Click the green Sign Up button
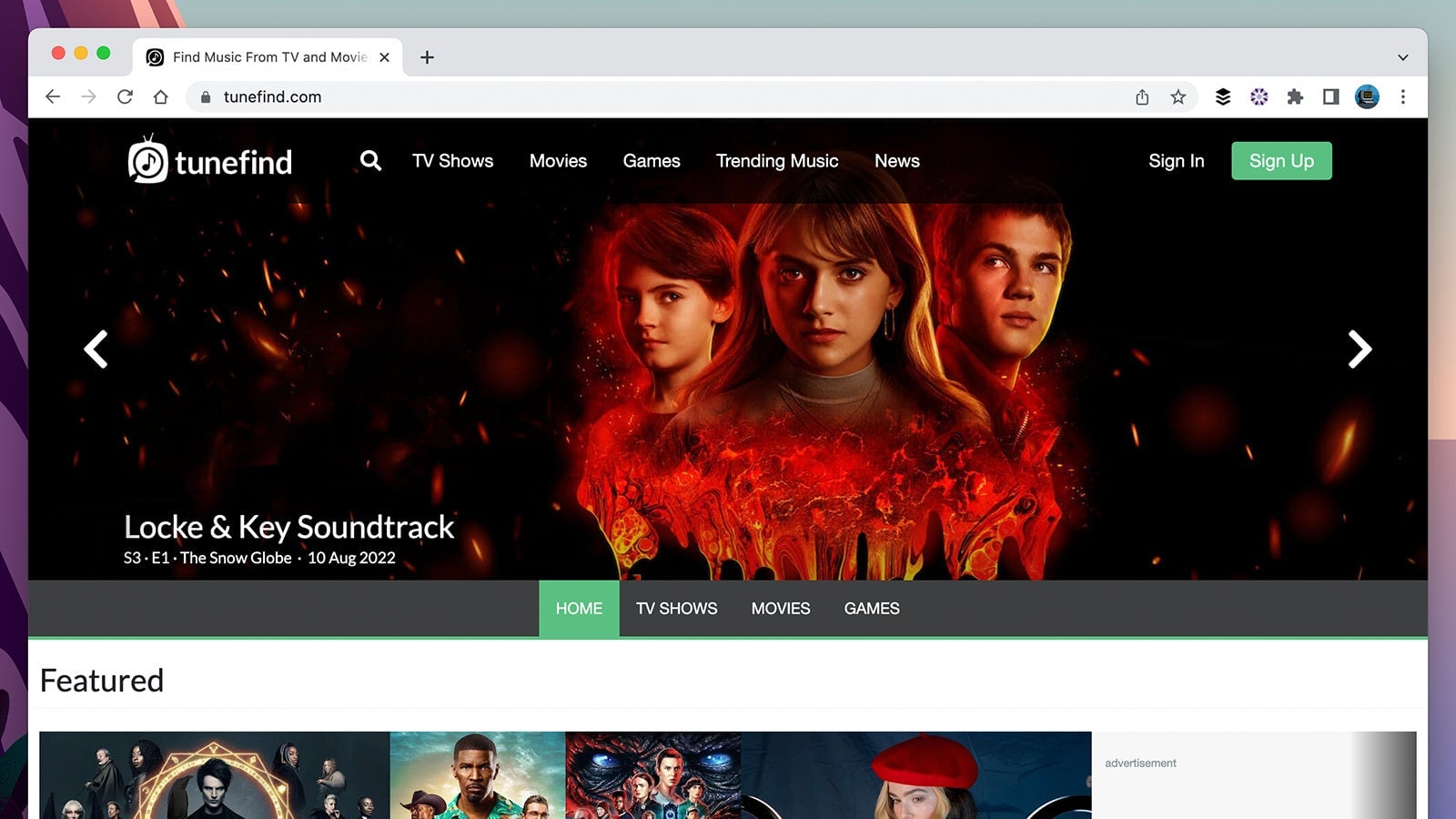Image resolution: width=1456 pixels, height=819 pixels. (1281, 160)
